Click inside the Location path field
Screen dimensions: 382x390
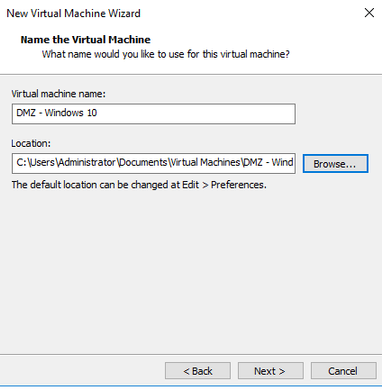pyautogui.click(x=154, y=163)
